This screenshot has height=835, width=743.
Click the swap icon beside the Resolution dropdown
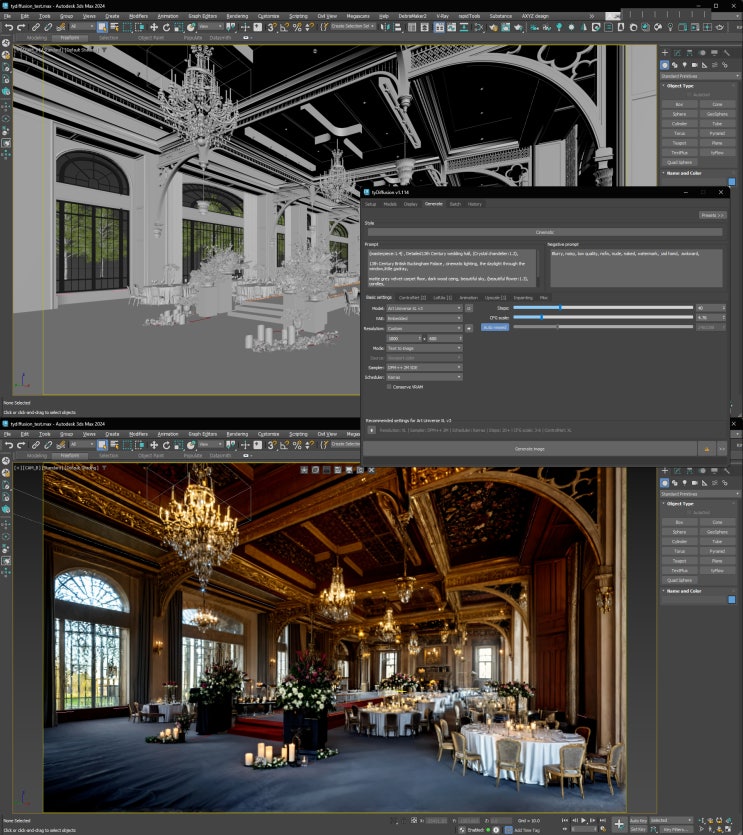click(469, 329)
